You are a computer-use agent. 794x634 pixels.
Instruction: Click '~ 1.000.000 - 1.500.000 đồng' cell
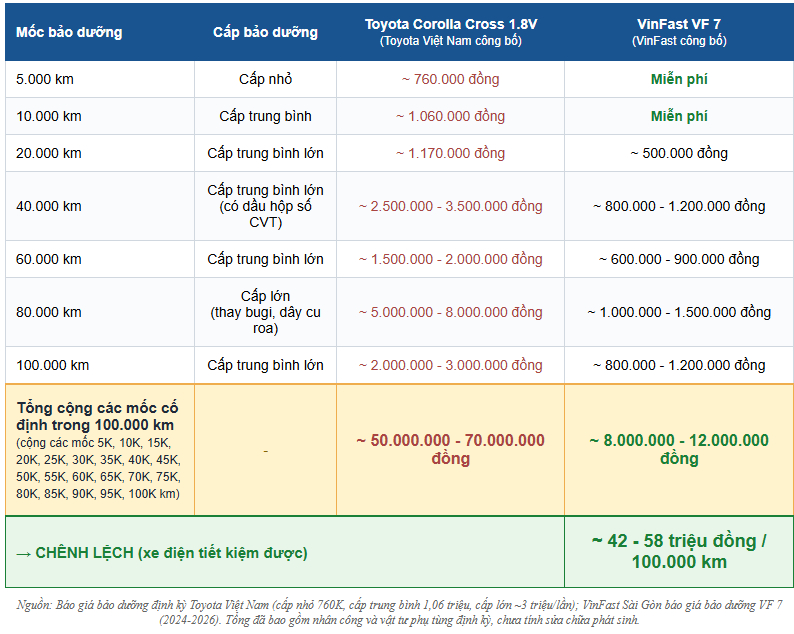click(x=679, y=312)
